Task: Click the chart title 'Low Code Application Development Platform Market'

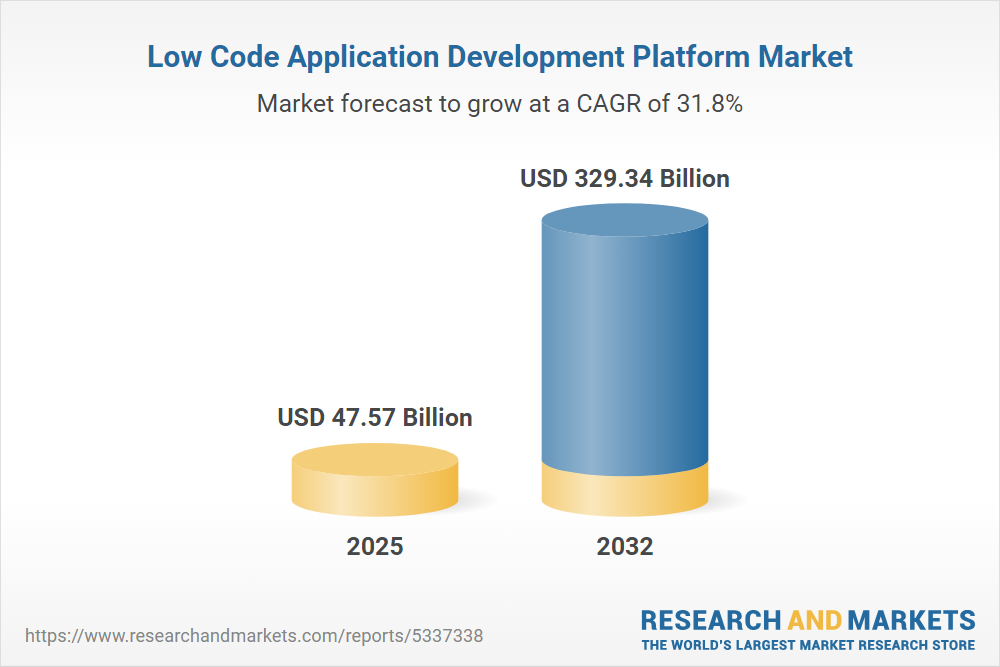Action: (x=500, y=57)
